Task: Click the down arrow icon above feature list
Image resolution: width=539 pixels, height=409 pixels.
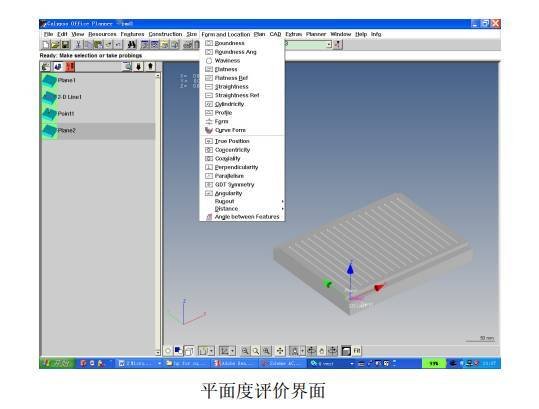Action: click(139, 66)
